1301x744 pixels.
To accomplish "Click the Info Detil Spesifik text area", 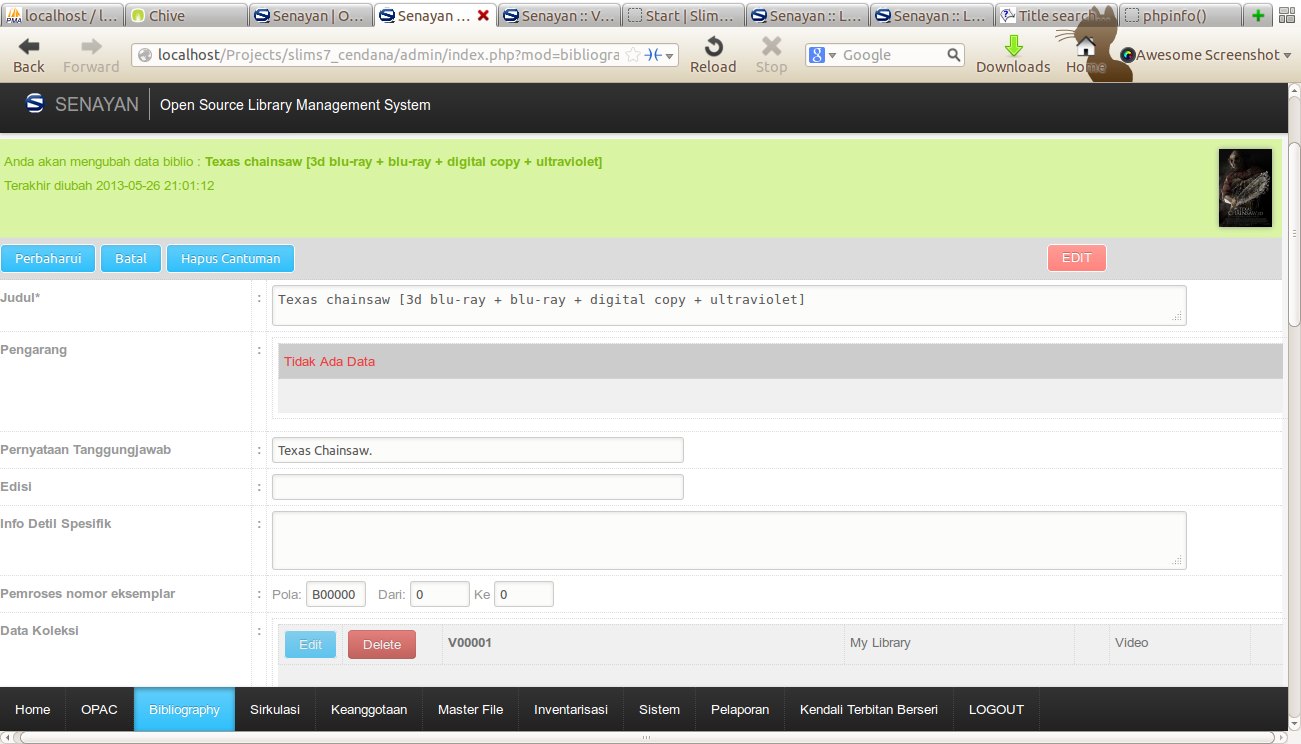I will coord(729,541).
